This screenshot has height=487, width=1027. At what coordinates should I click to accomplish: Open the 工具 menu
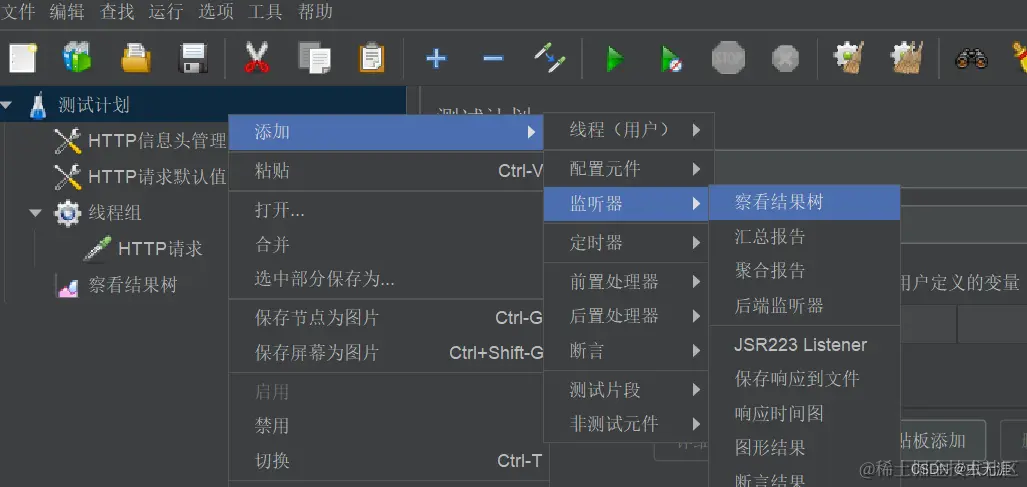[265, 12]
